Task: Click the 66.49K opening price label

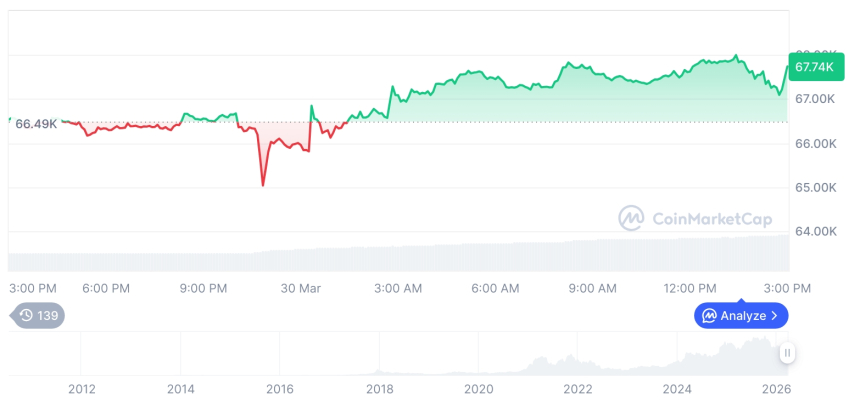Action: pos(36,123)
